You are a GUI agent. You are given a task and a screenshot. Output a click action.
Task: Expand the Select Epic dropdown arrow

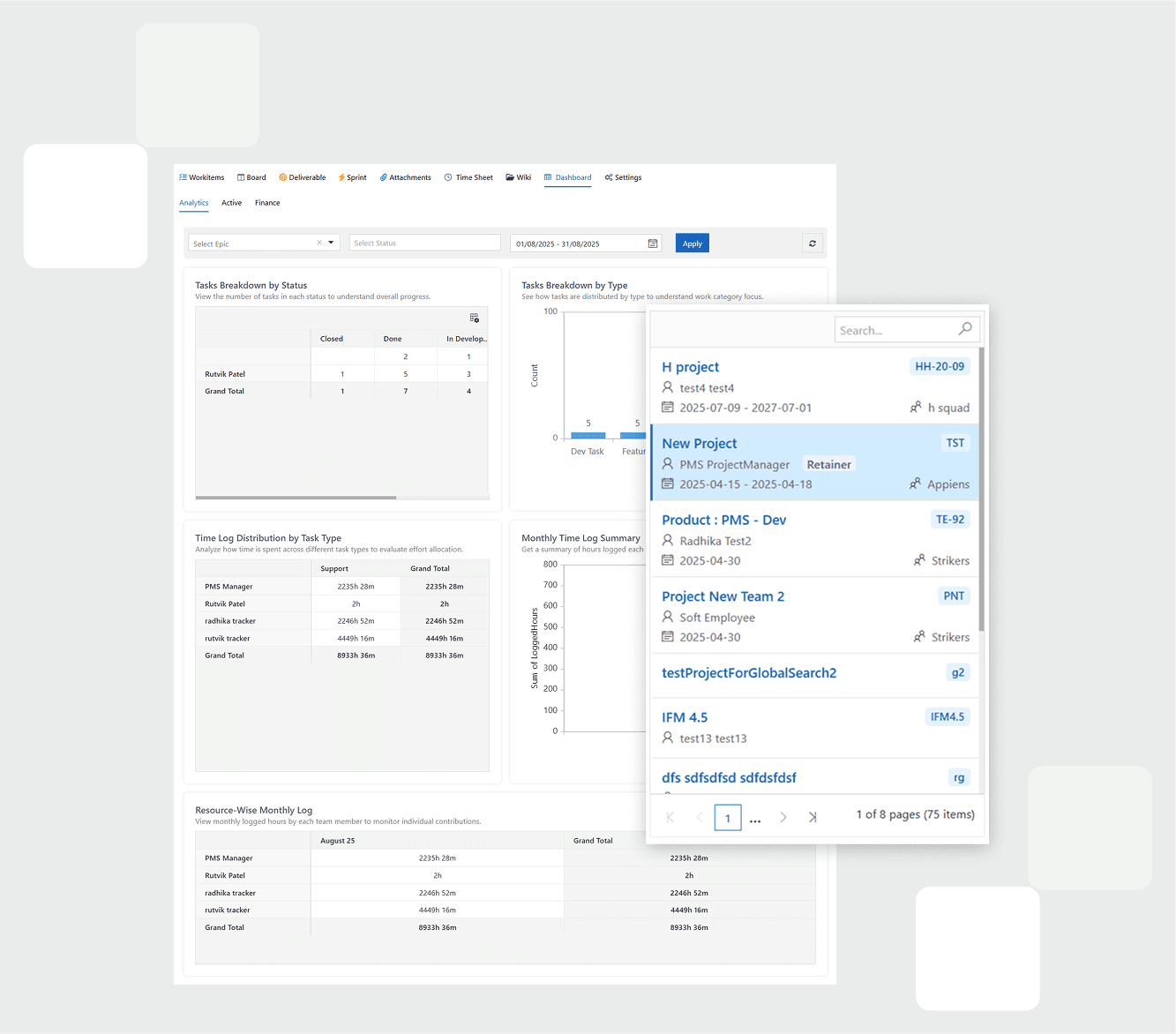[332, 243]
